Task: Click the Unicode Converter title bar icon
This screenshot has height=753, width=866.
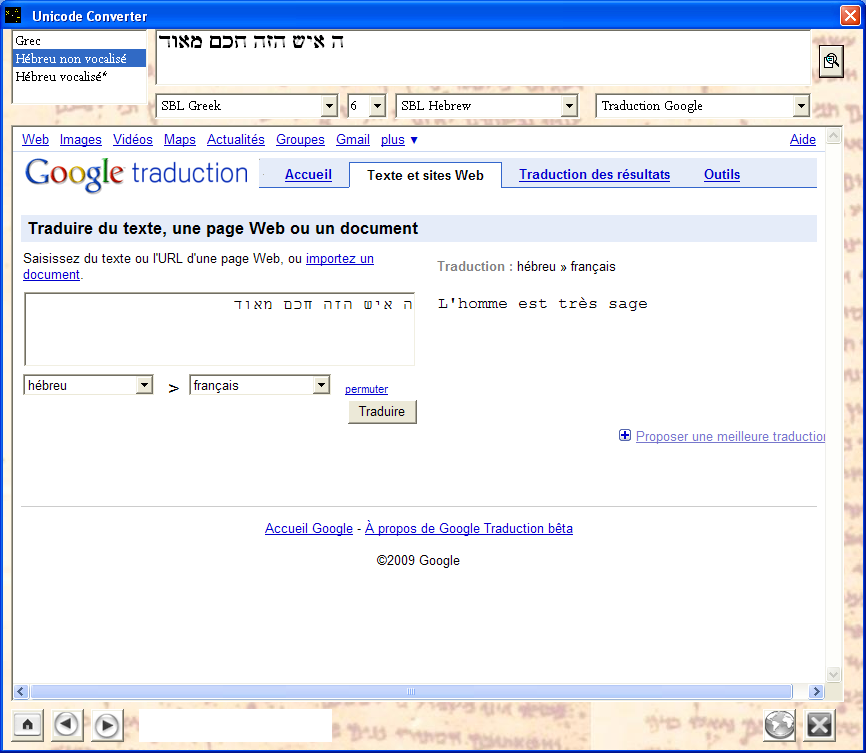Action: (13, 15)
